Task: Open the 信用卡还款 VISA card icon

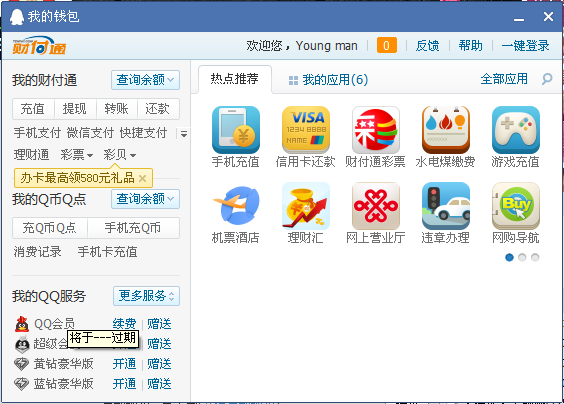Action: [306, 130]
